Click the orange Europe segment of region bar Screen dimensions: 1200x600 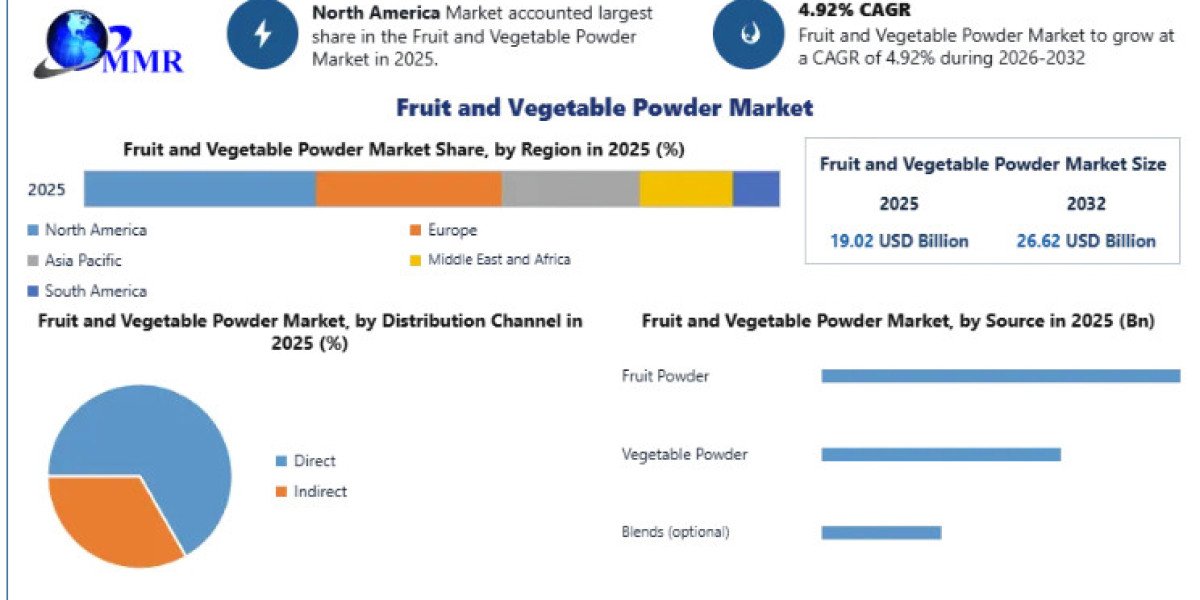409,189
